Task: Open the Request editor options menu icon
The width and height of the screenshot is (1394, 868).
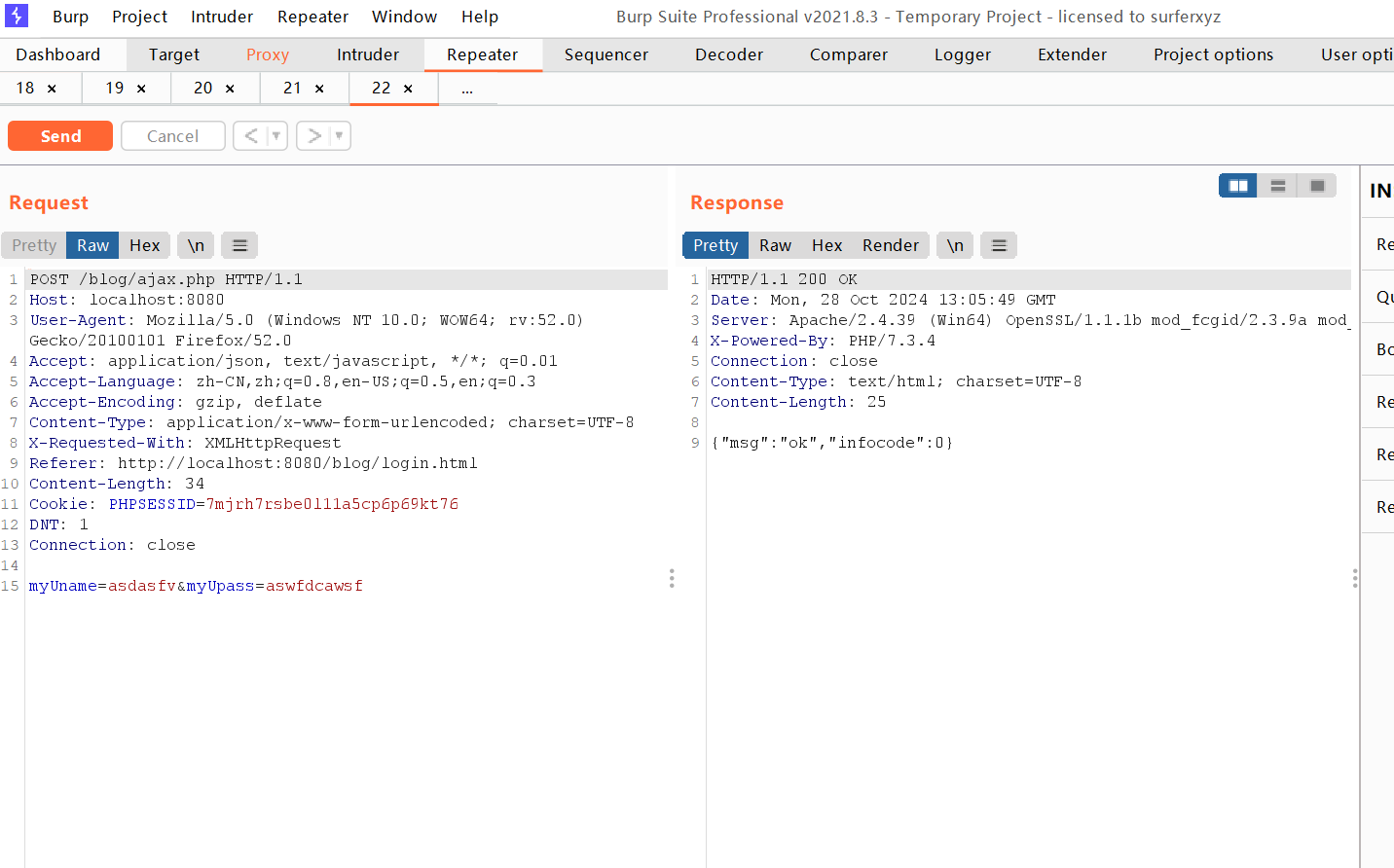Action: tap(239, 245)
